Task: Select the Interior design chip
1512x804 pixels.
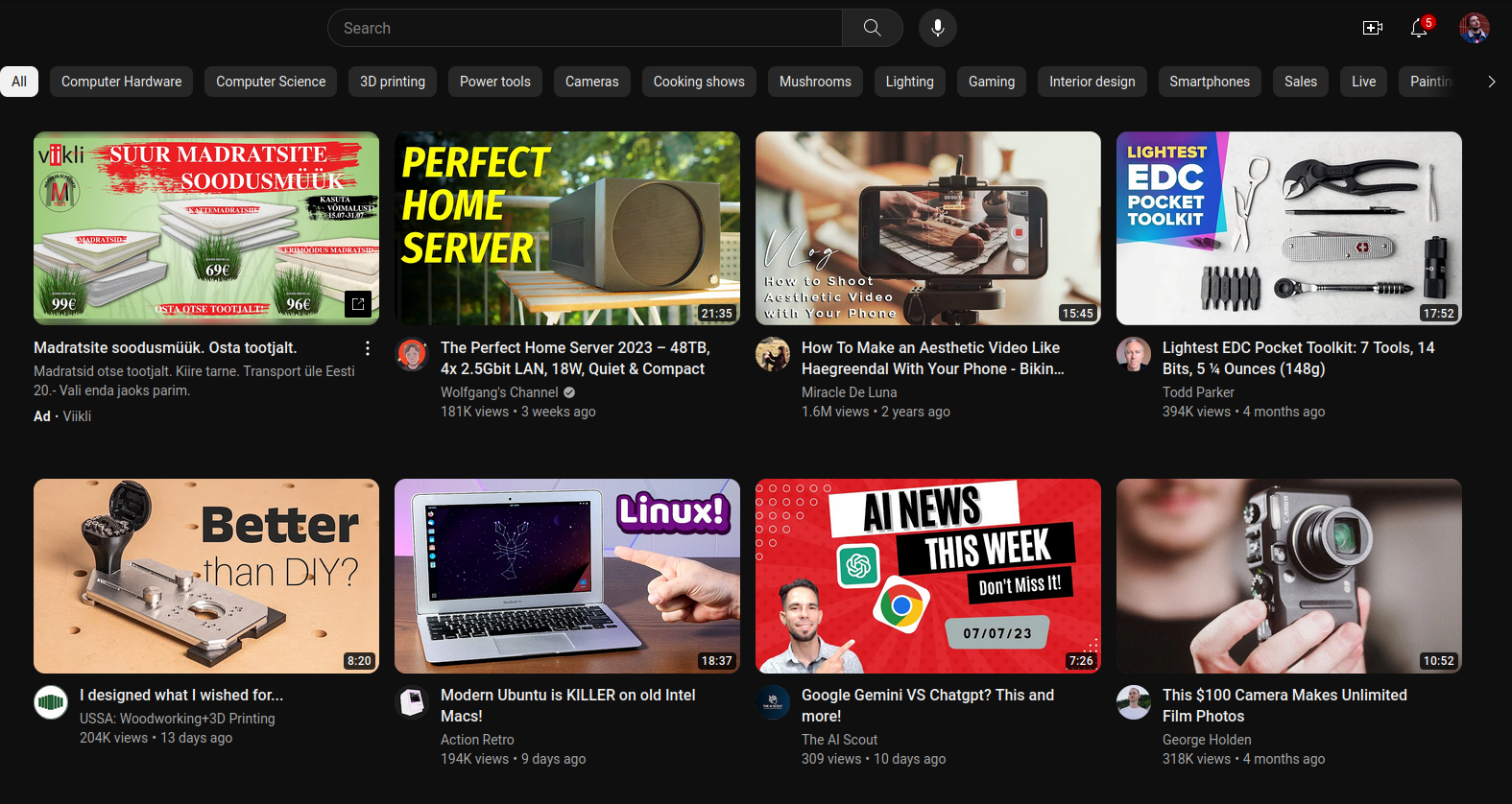Action: click(x=1092, y=82)
